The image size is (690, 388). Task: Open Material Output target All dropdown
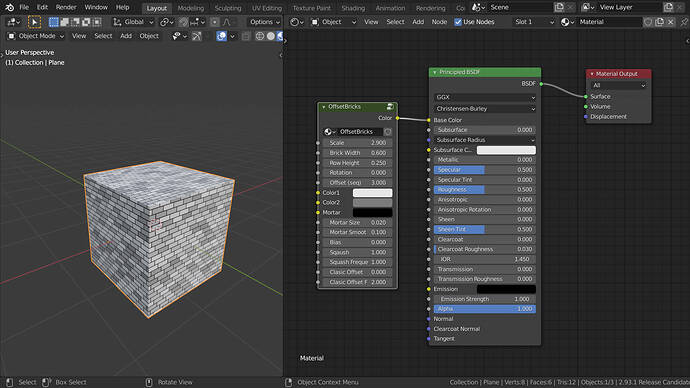point(618,85)
